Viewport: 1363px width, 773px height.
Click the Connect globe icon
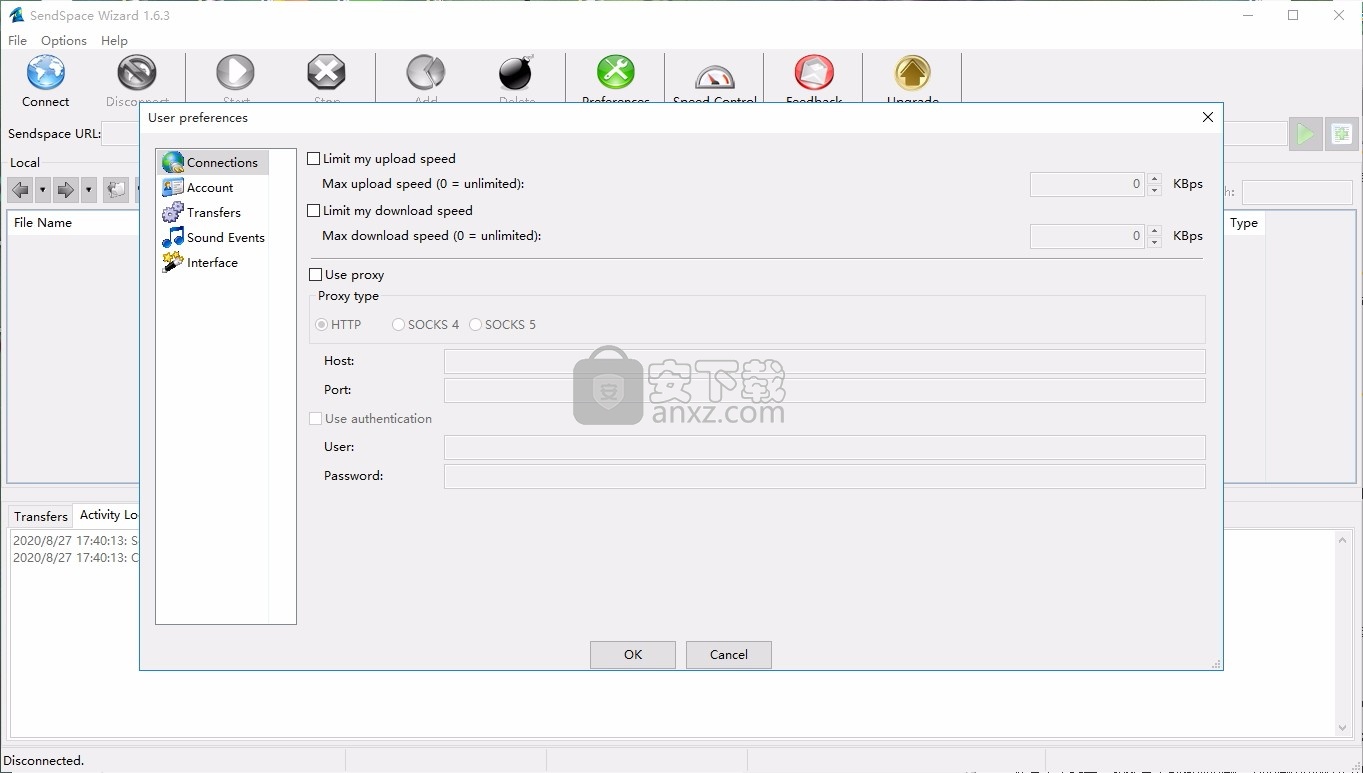pos(46,73)
